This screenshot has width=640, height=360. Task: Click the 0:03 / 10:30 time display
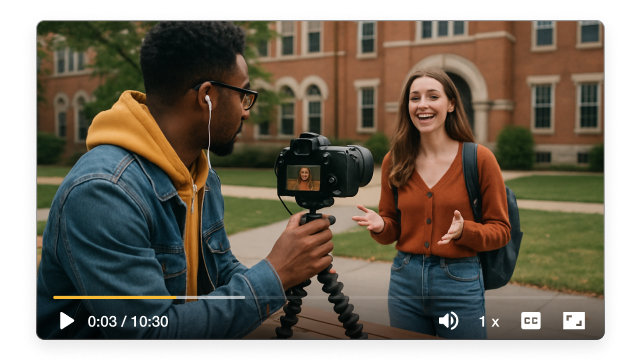128,322
